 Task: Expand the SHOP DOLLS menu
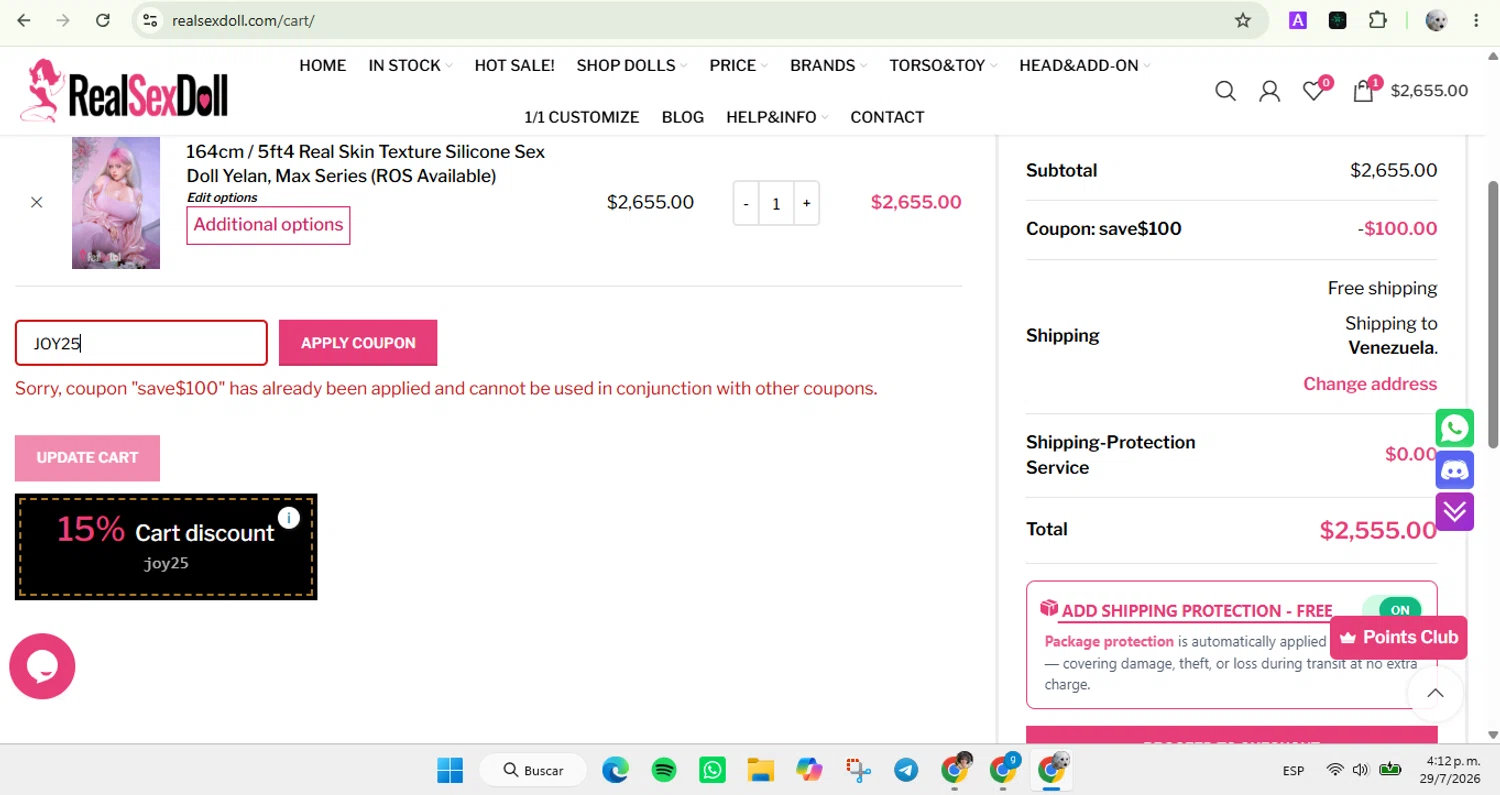point(632,65)
